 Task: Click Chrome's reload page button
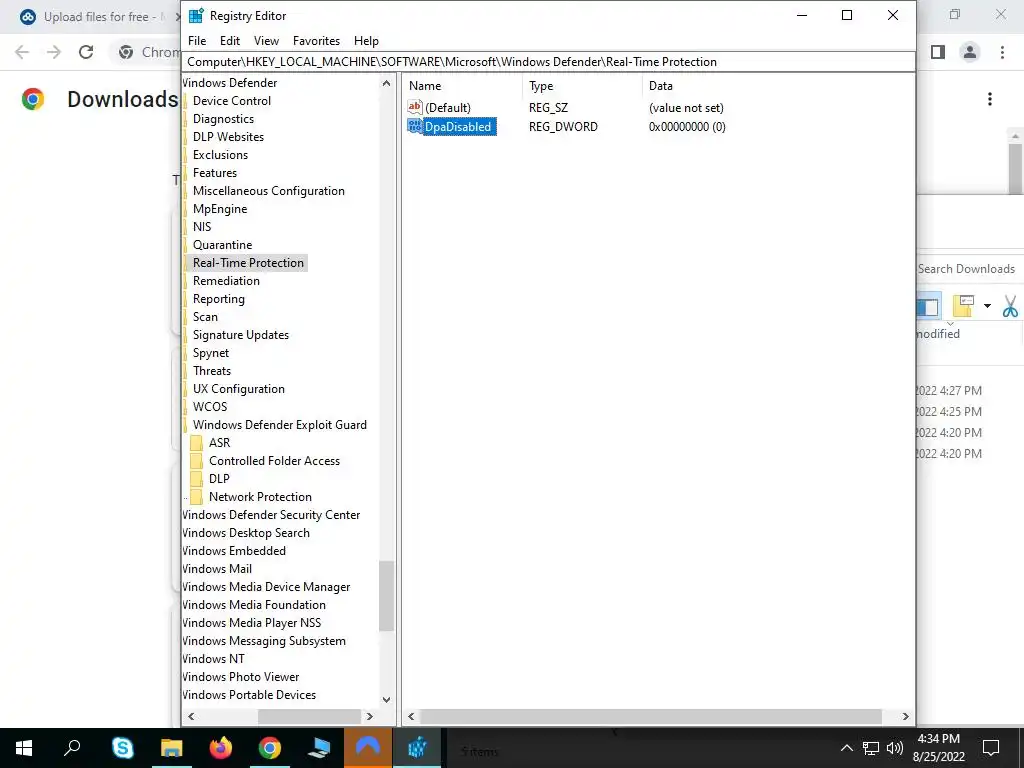point(86,52)
